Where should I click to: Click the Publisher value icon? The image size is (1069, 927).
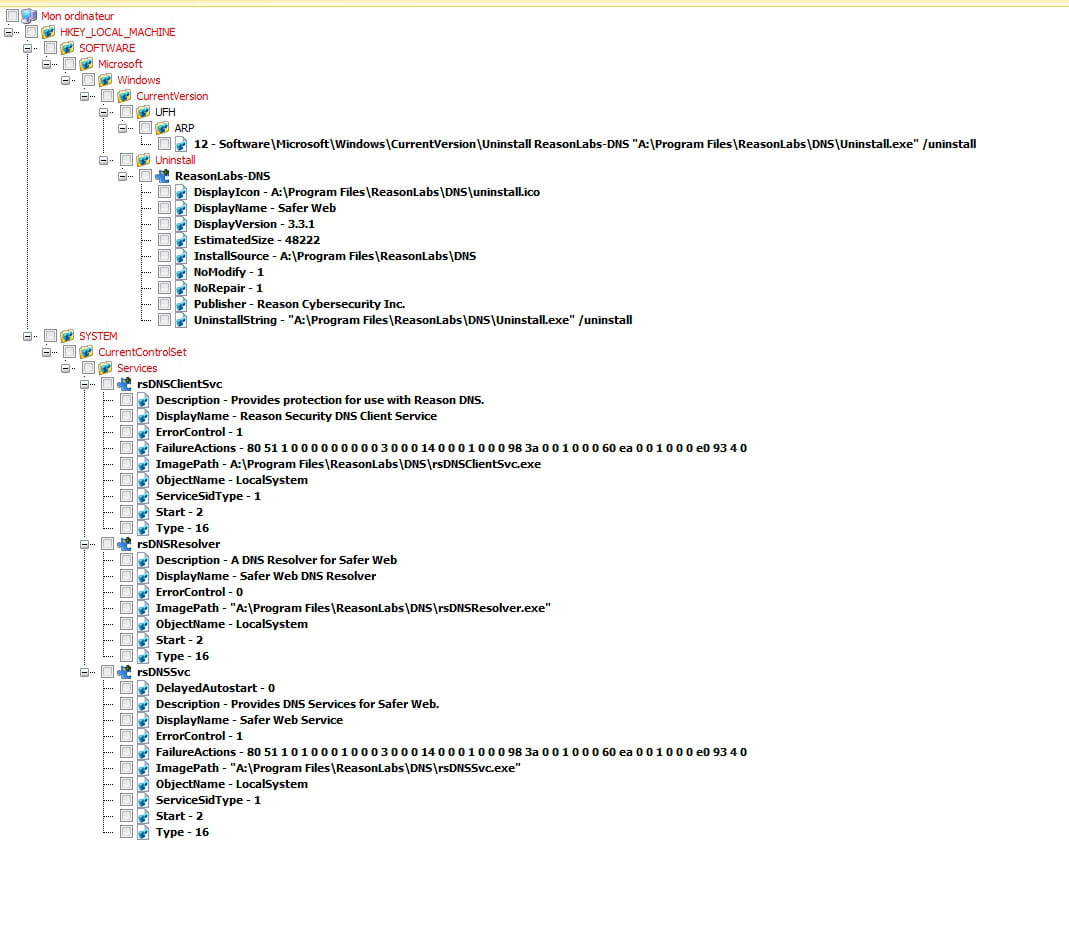click(x=181, y=304)
